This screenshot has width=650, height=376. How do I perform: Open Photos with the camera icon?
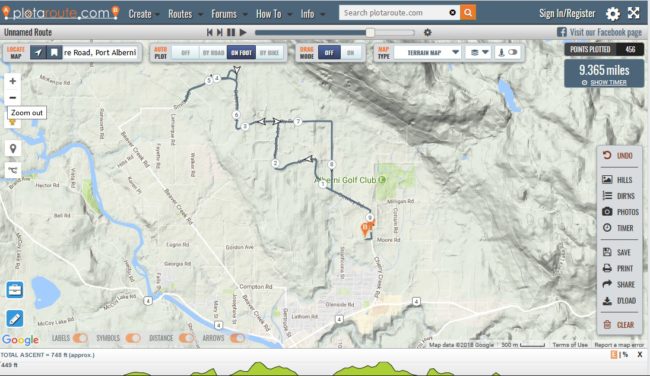coord(607,211)
